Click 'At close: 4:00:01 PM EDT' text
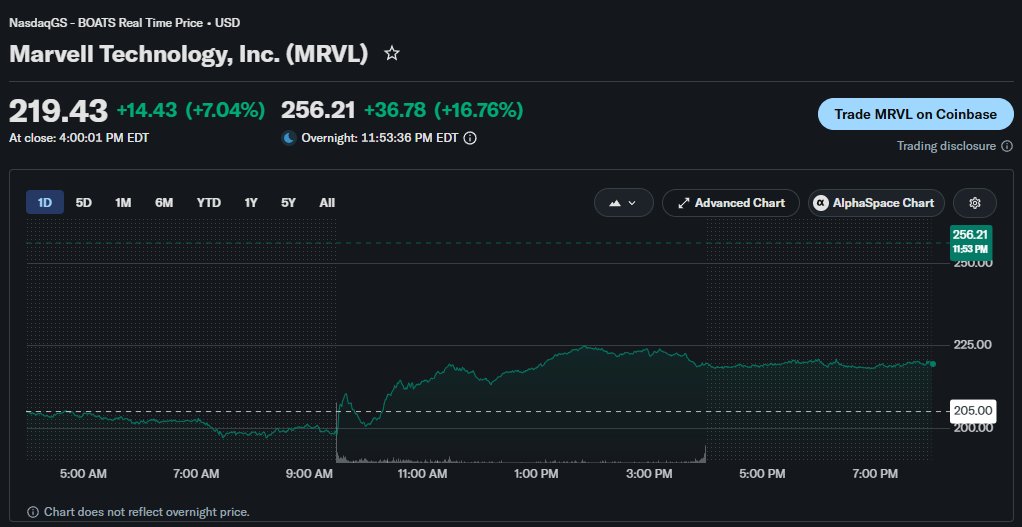Screen dimensions: 1022x527 click(79, 138)
